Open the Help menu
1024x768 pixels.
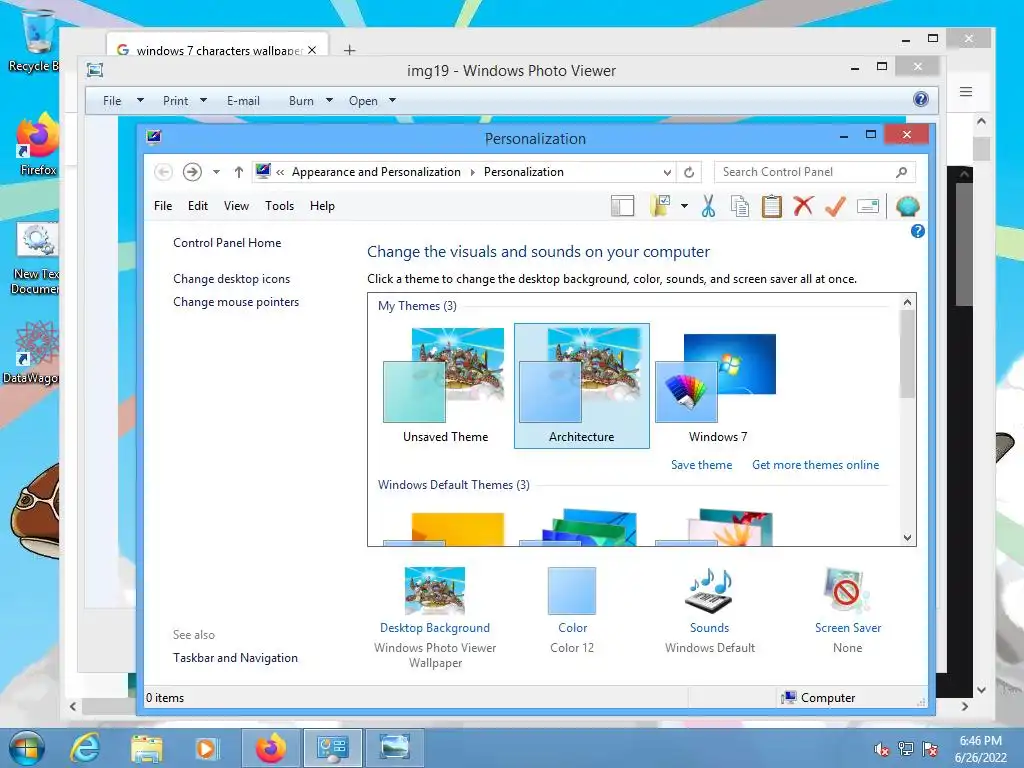click(x=322, y=206)
